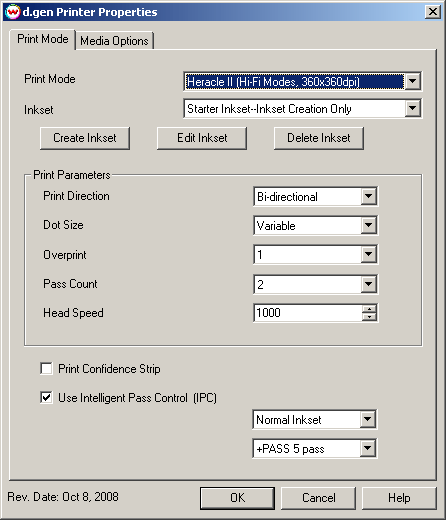Click into the Head Speed value field
Image resolution: width=446 pixels, height=520 pixels.
(308, 313)
